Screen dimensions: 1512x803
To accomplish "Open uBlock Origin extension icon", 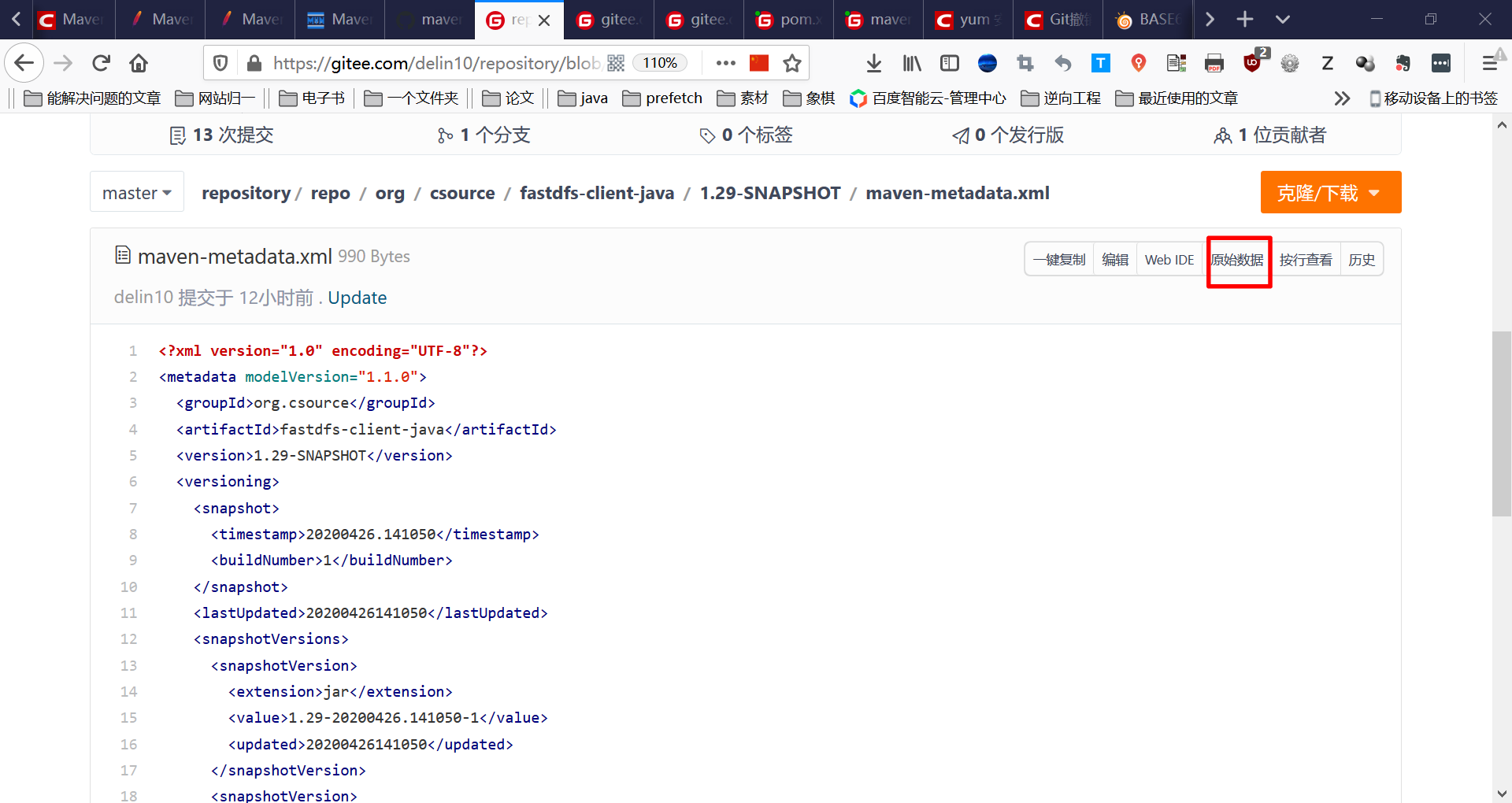I will 1253,61.
